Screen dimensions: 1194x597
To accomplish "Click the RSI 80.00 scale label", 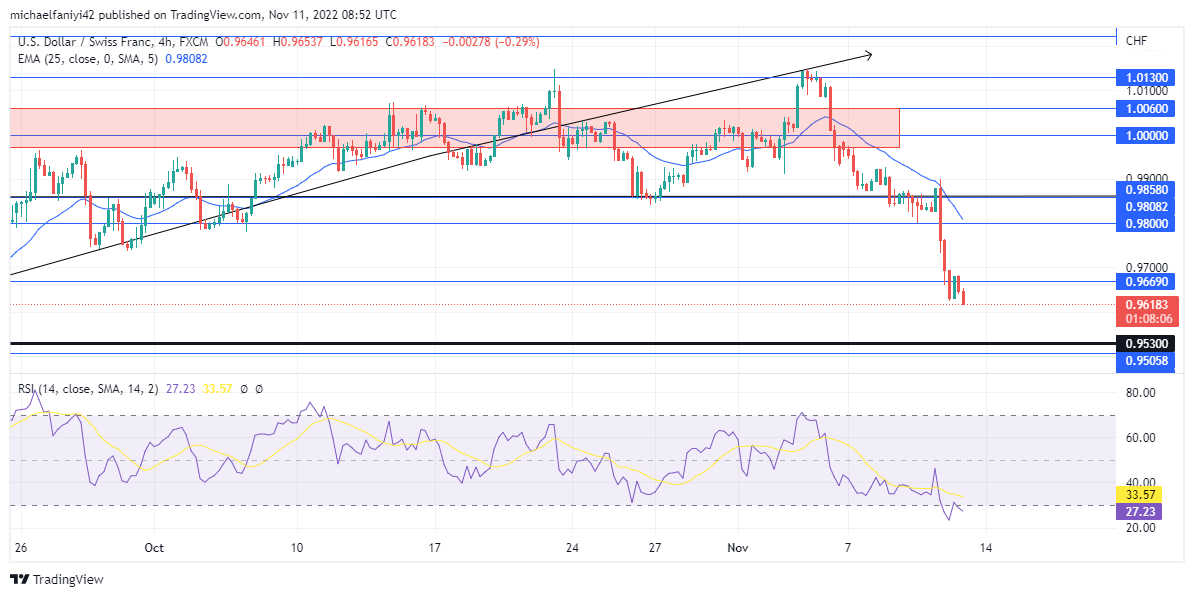I will click(1140, 393).
